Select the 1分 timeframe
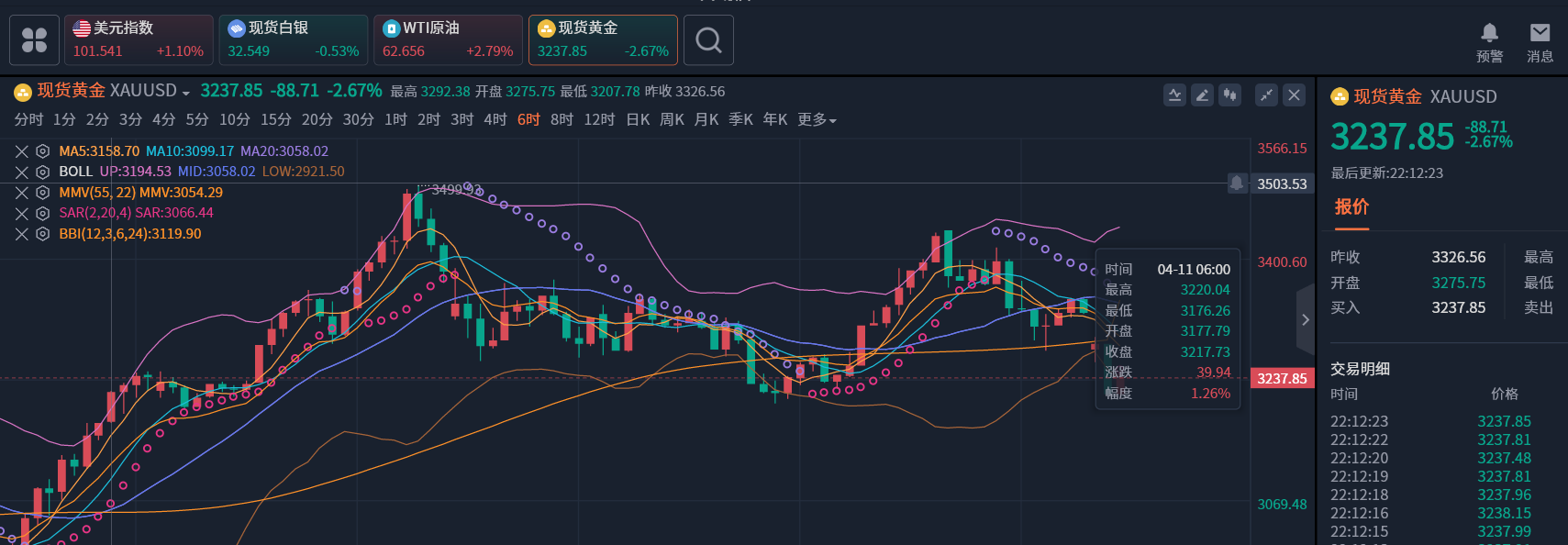The height and width of the screenshot is (545, 1568). (64, 119)
